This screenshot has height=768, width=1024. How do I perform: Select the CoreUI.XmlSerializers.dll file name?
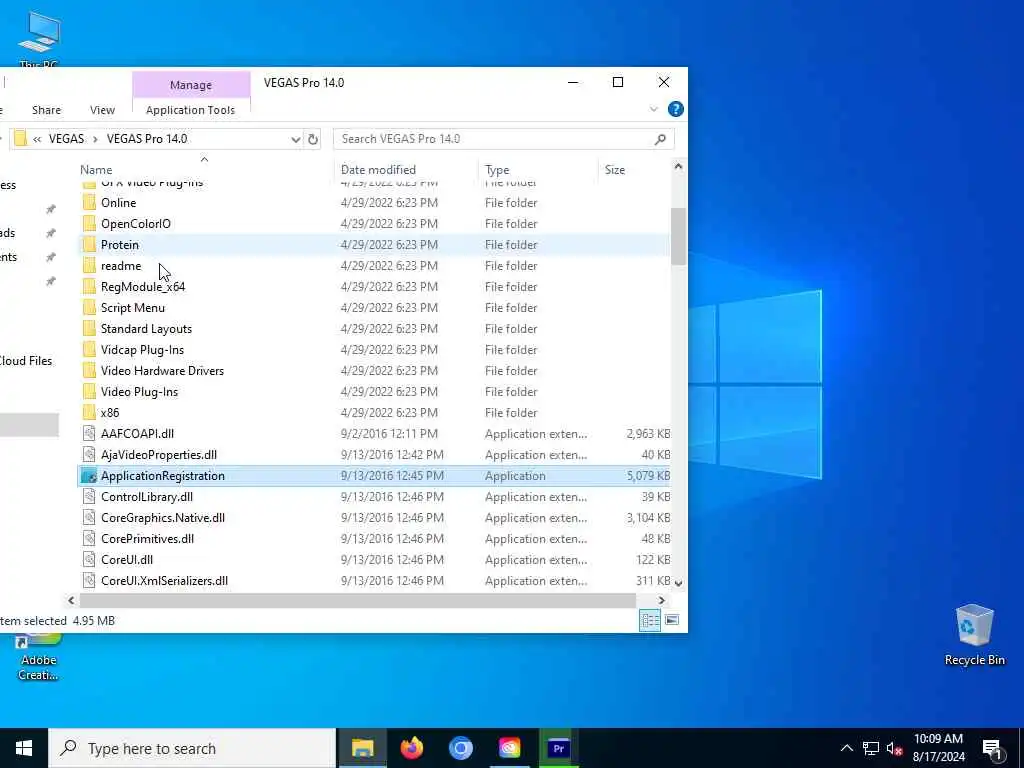click(x=165, y=581)
